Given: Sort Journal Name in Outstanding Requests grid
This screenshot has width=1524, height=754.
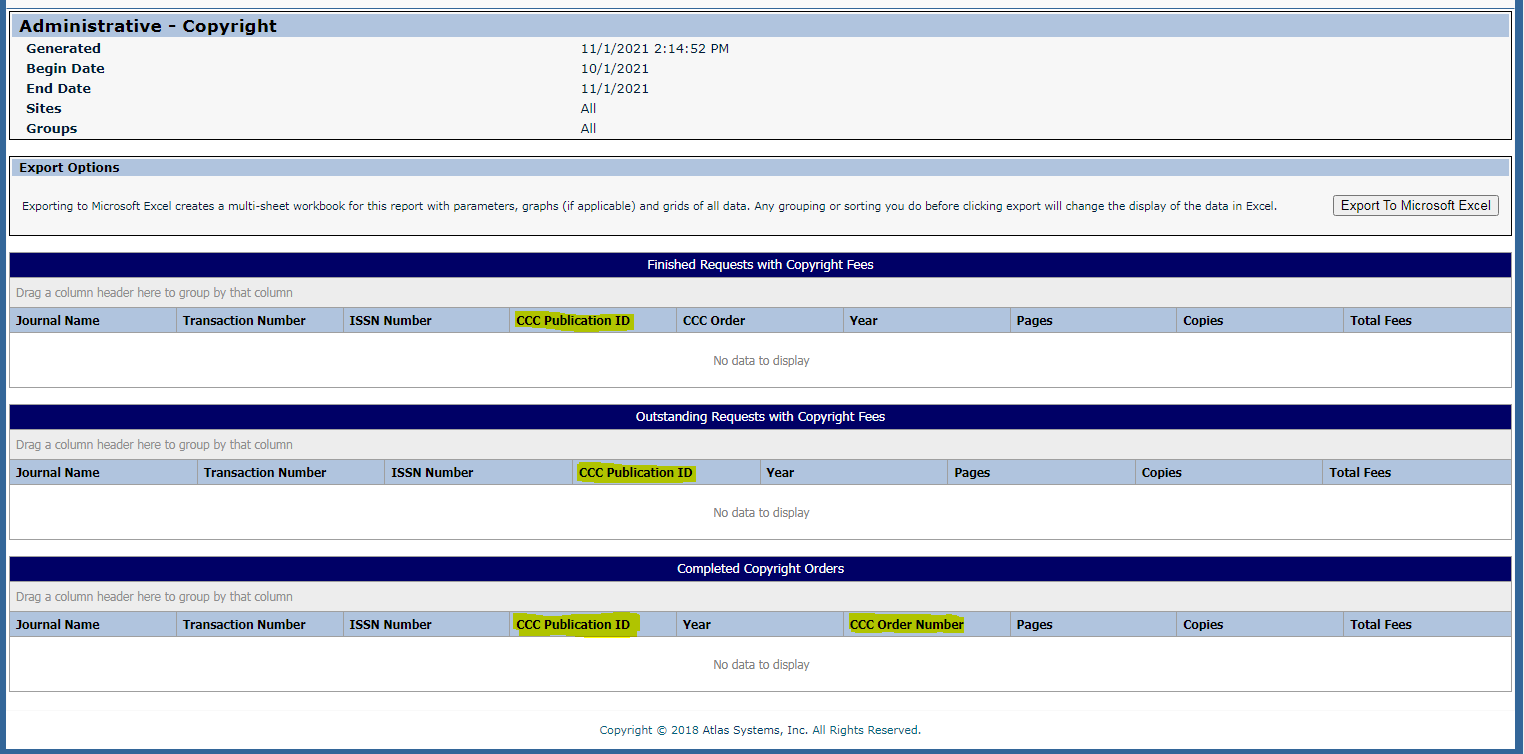Looking at the screenshot, I should point(58,471).
